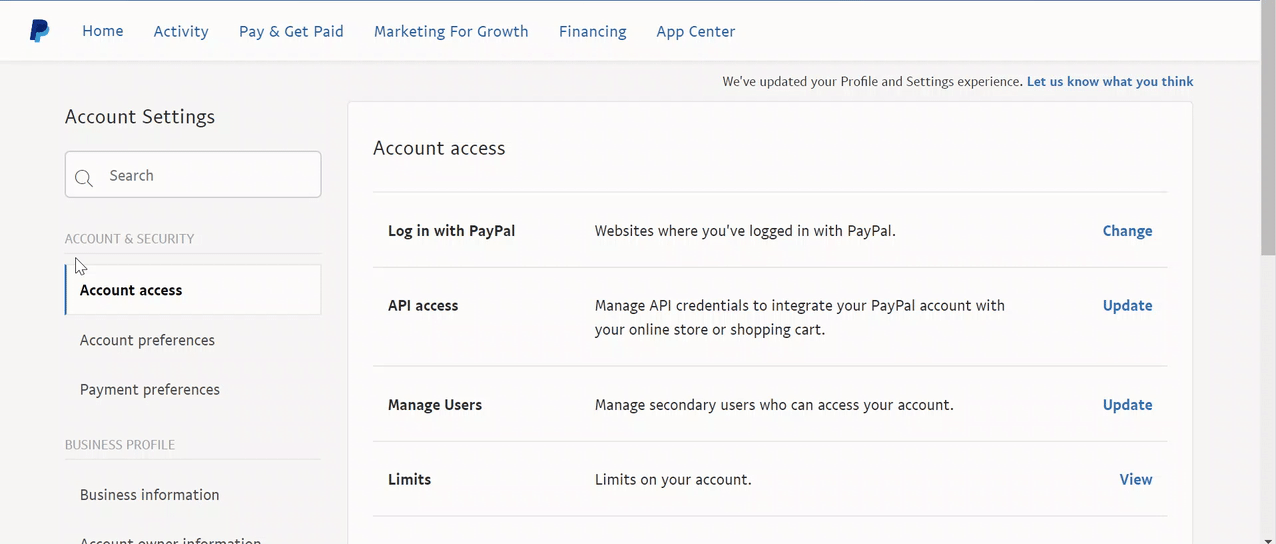
Task: Click the API access label
Action: click(x=423, y=306)
